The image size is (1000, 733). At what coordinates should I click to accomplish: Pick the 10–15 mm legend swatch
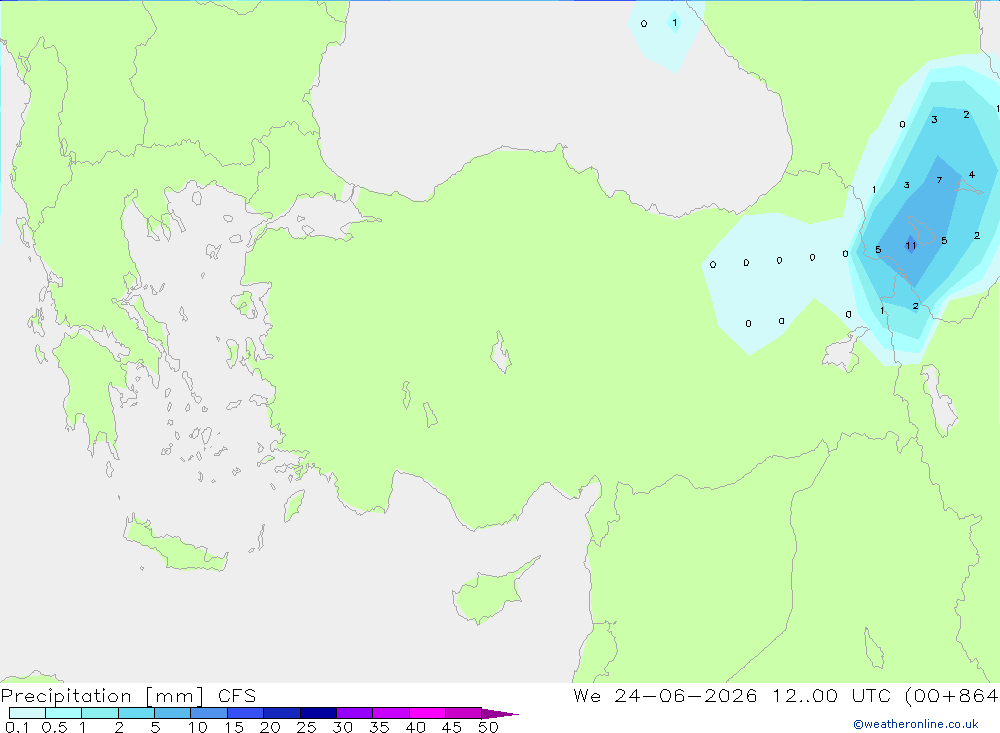click(x=209, y=713)
